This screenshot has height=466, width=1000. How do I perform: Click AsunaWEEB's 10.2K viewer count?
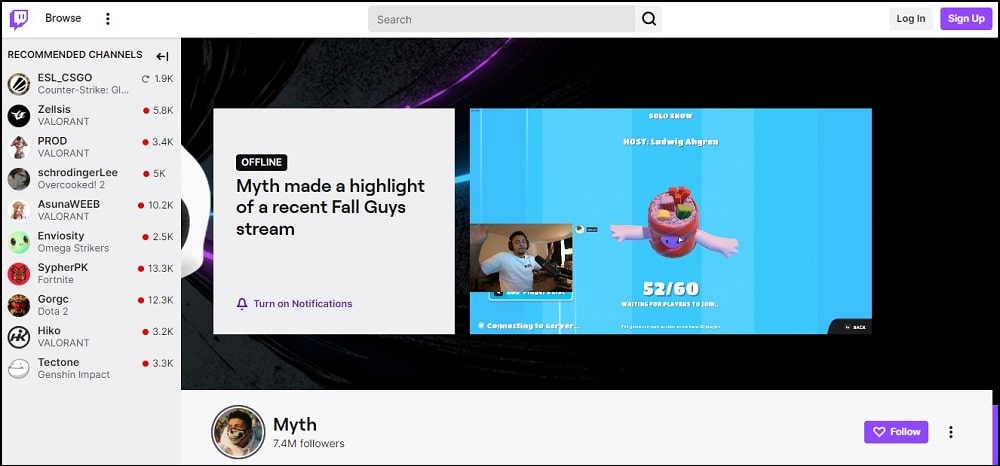pos(156,205)
